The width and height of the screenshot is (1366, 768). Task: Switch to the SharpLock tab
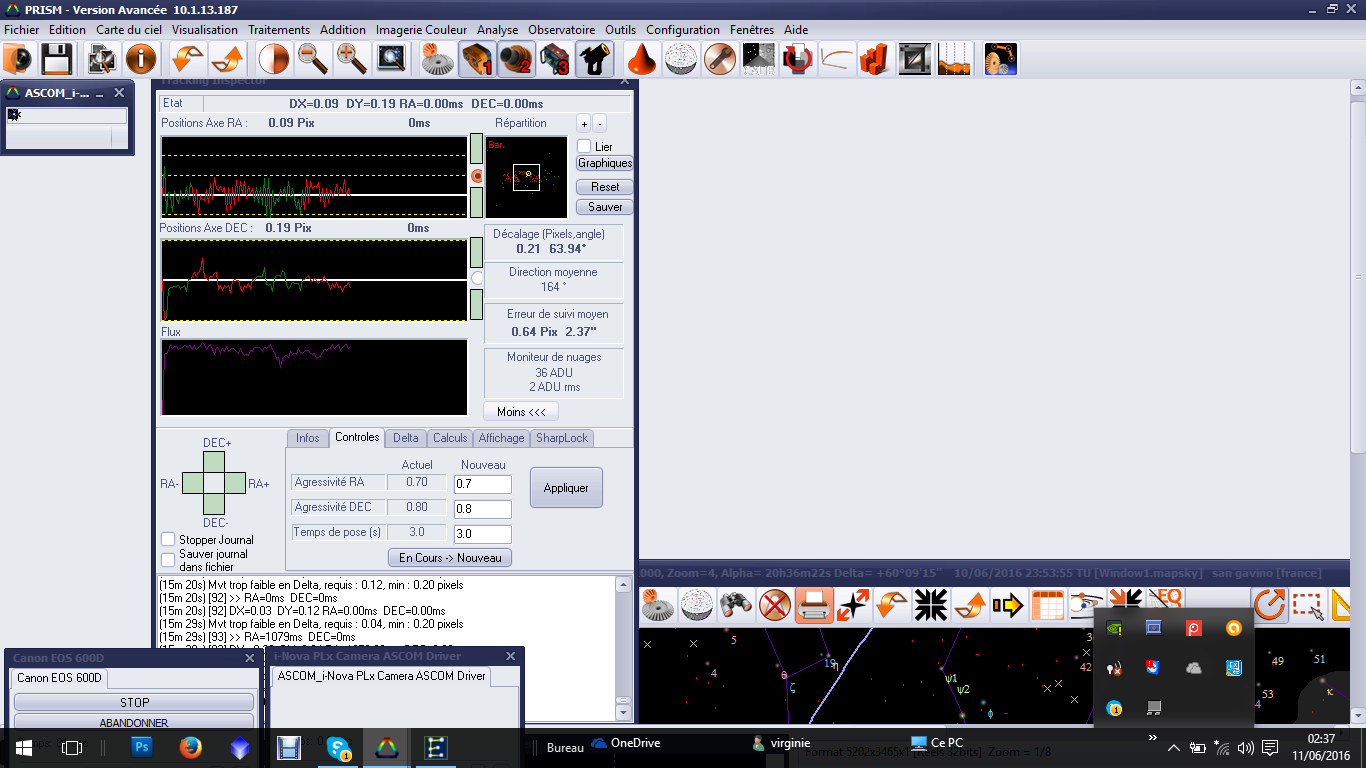tap(563, 438)
